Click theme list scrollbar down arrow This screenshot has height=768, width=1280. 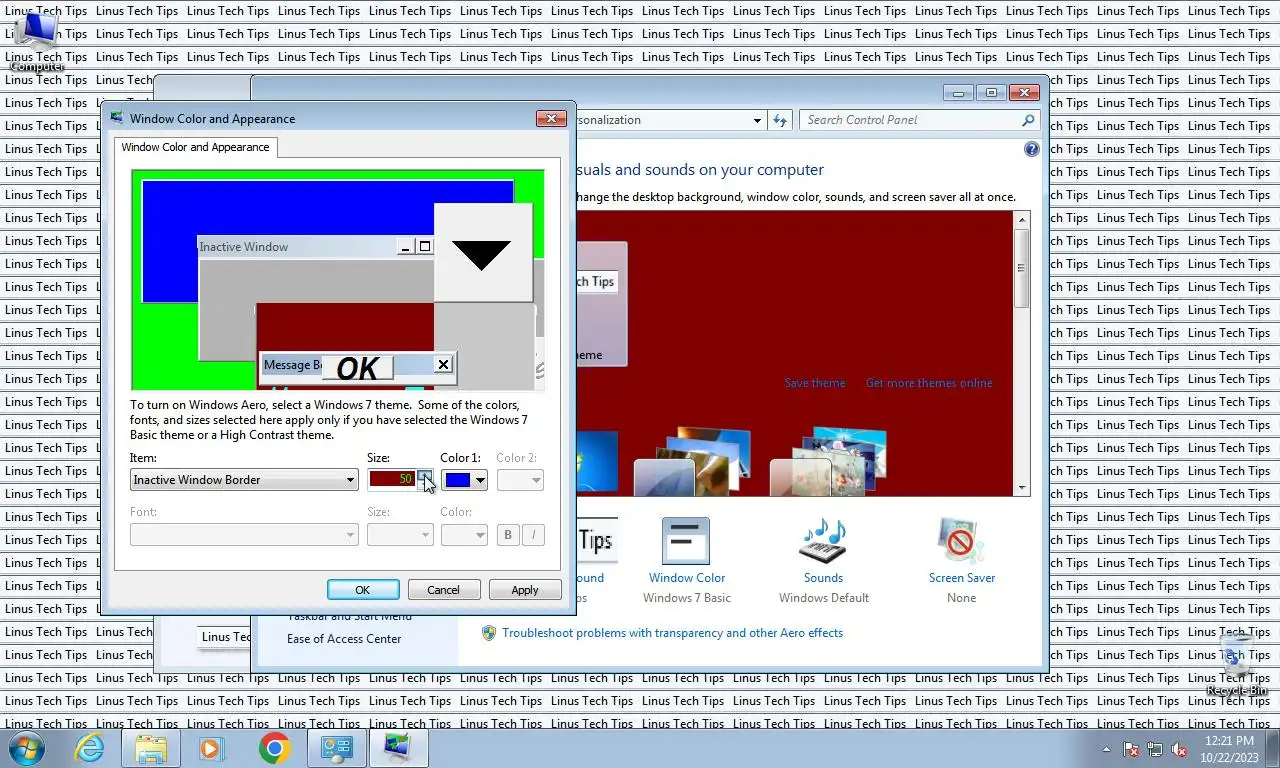click(x=1022, y=488)
